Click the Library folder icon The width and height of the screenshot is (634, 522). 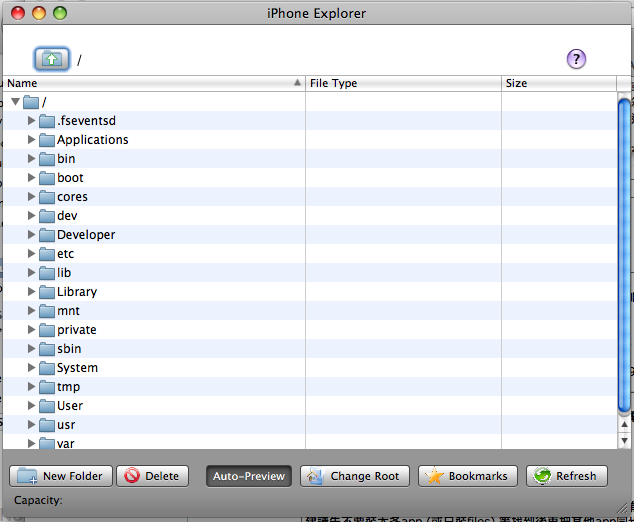tap(47, 292)
